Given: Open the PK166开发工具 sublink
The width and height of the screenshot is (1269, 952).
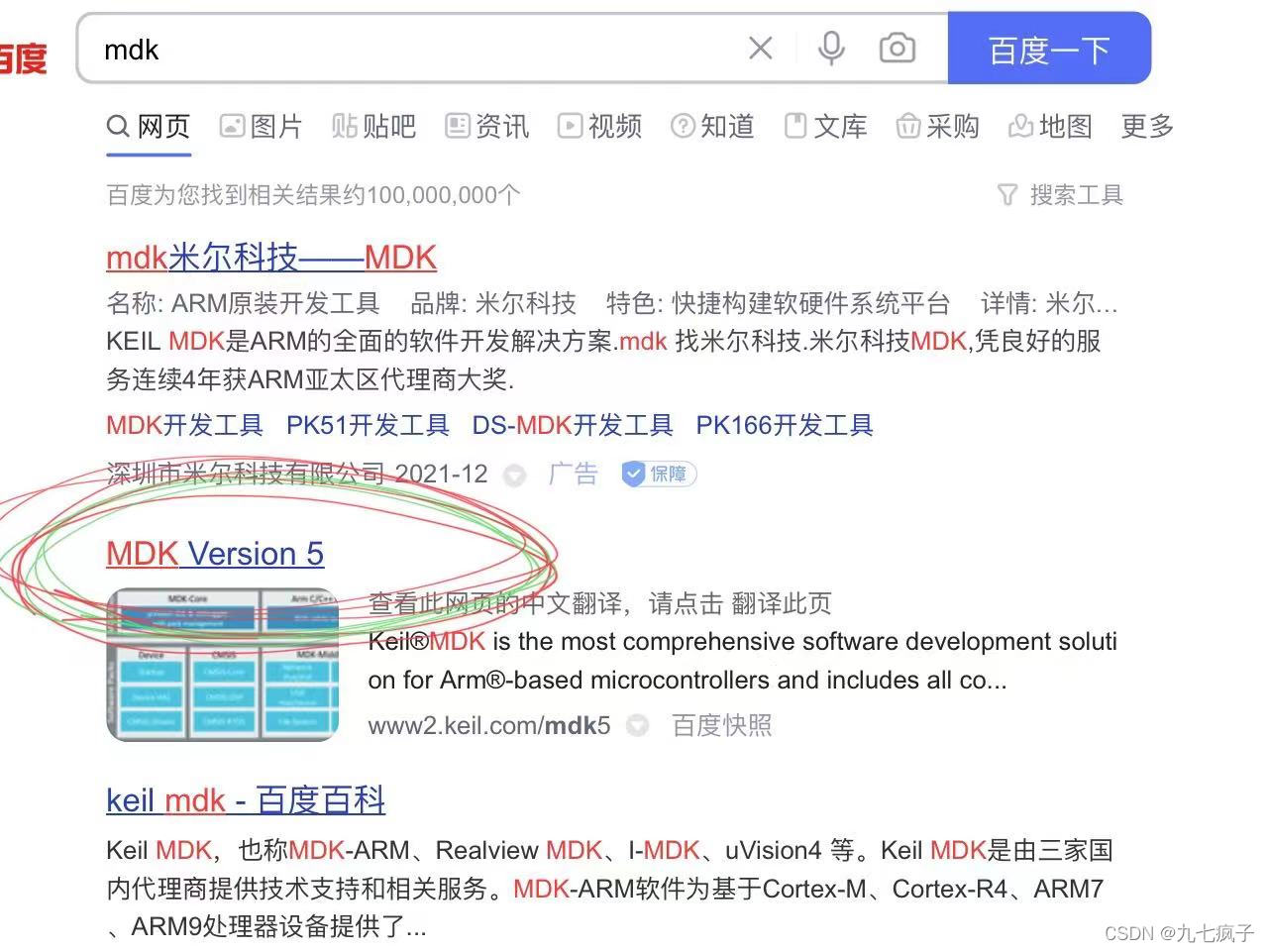Looking at the screenshot, I should coord(785,425).
